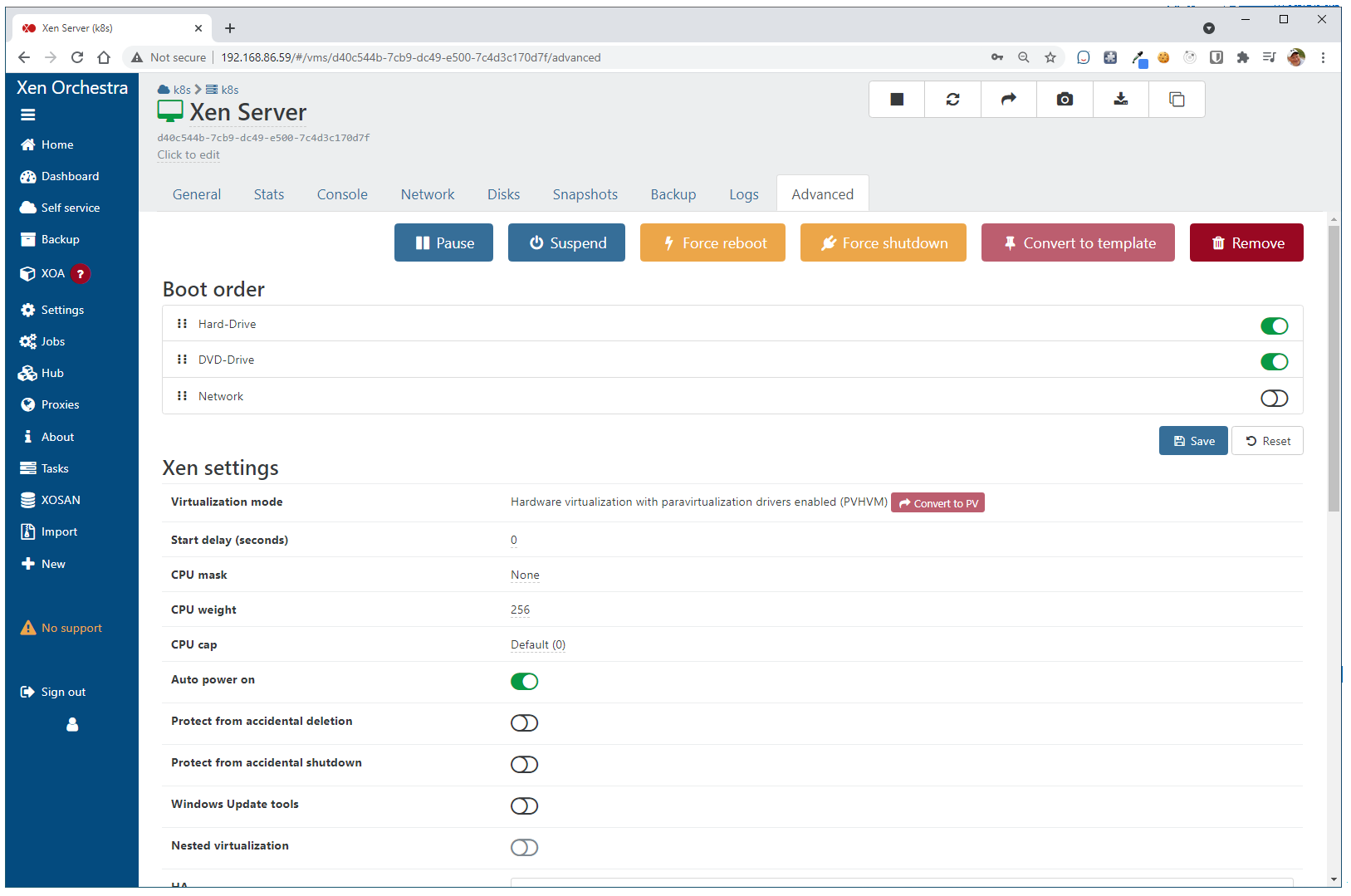Click the Force reboot button
This screenshot has height=896, width=1351.
[712, 243]
